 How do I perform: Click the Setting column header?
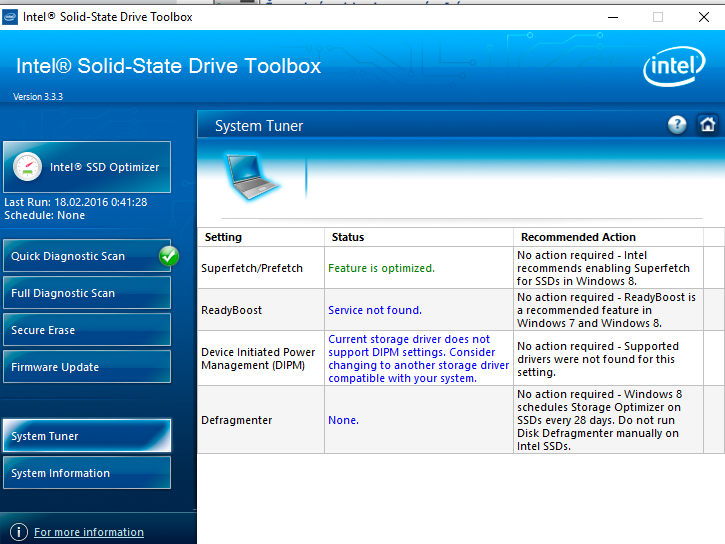point(261,237)
